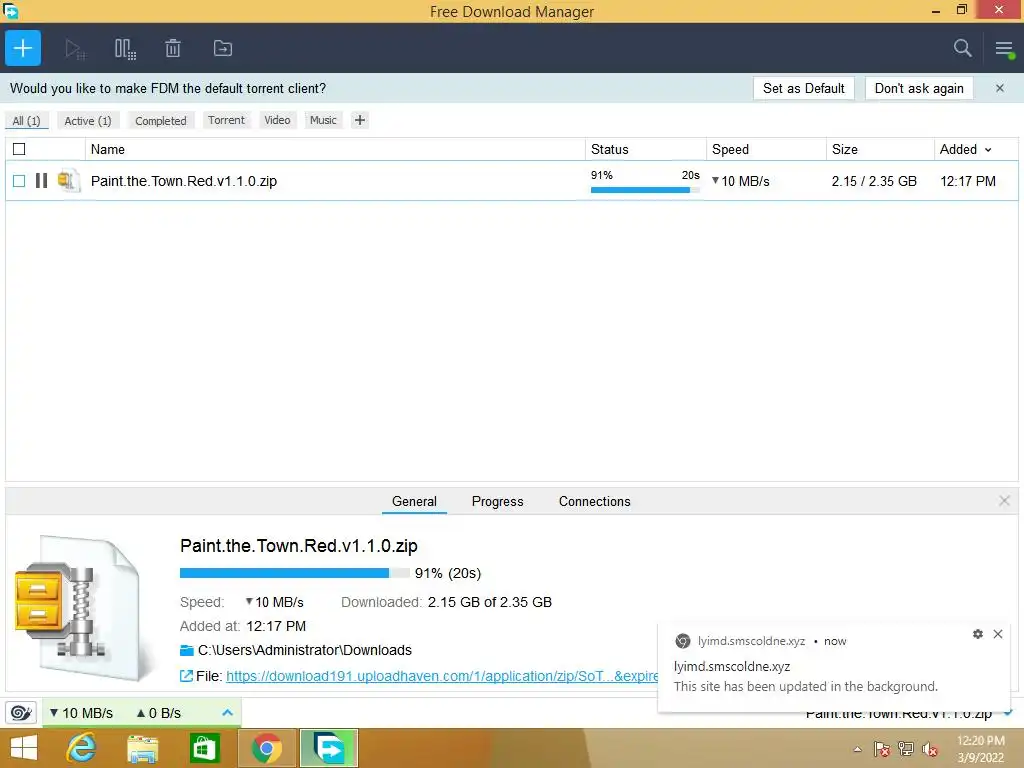Select the Video filter tab
This screenshot has width=1024, height=768.
click(277, 120)
